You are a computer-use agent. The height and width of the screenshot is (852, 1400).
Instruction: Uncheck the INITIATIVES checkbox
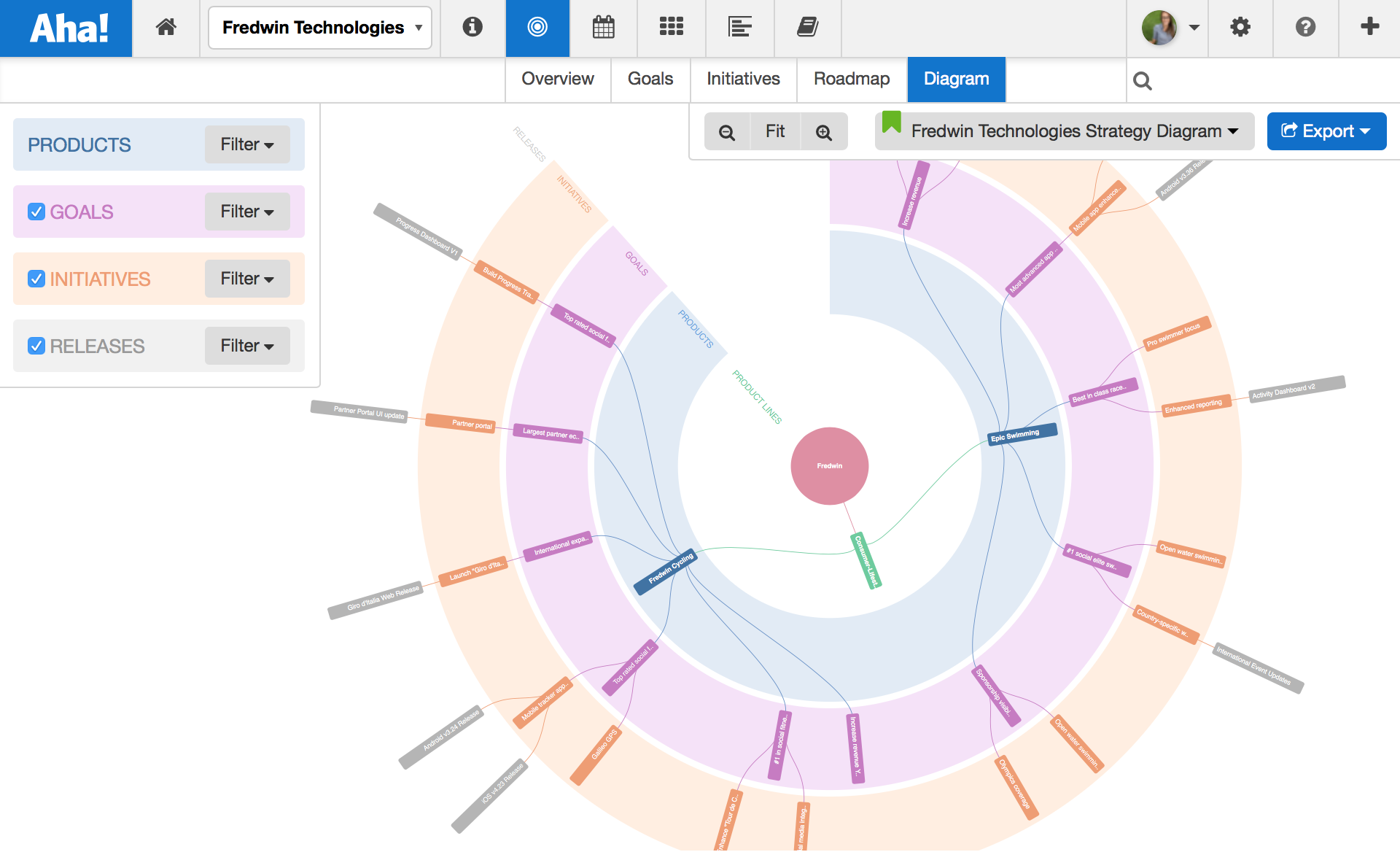point(36,279)
